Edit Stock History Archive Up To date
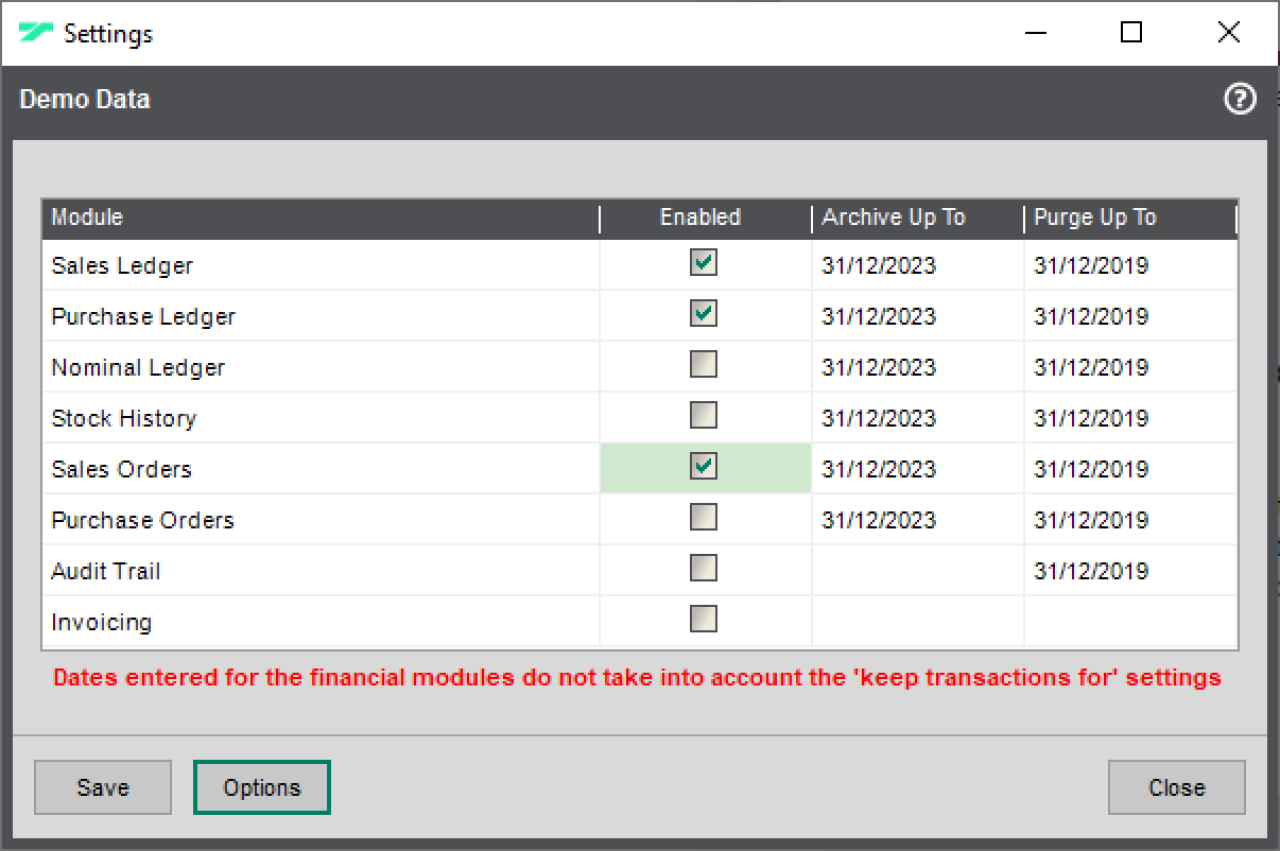This screenshot has width=1280, height=851. point(917,419)
